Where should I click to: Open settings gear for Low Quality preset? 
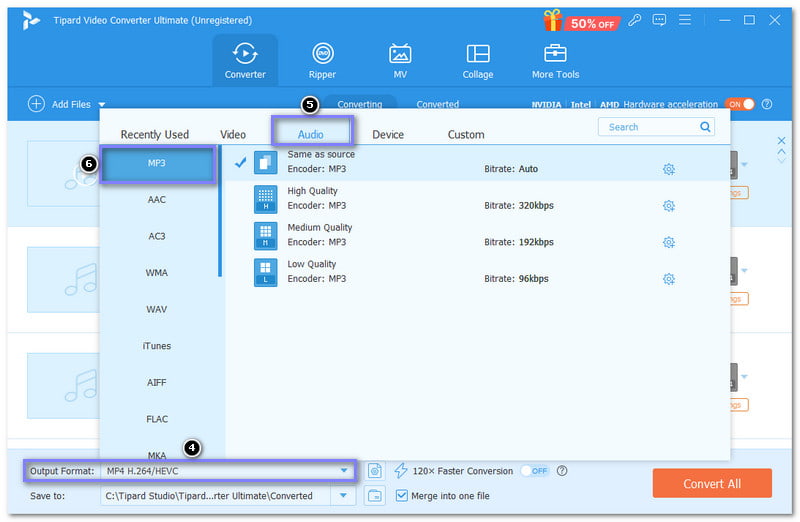(668, 279)
